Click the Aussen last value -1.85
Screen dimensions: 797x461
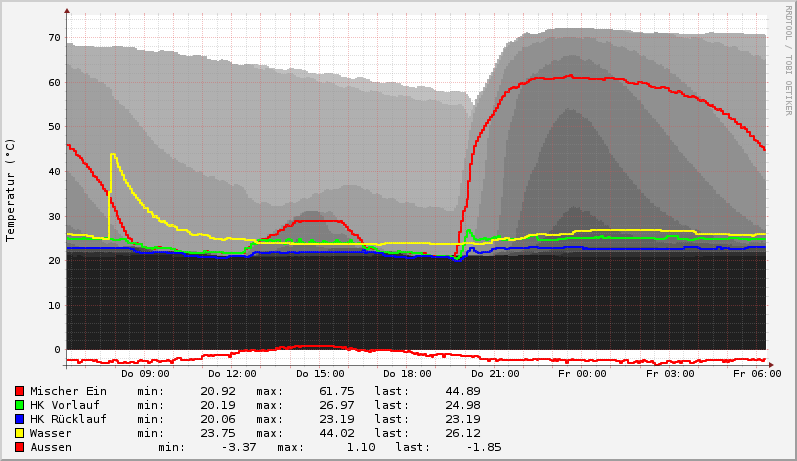[483, 447]
